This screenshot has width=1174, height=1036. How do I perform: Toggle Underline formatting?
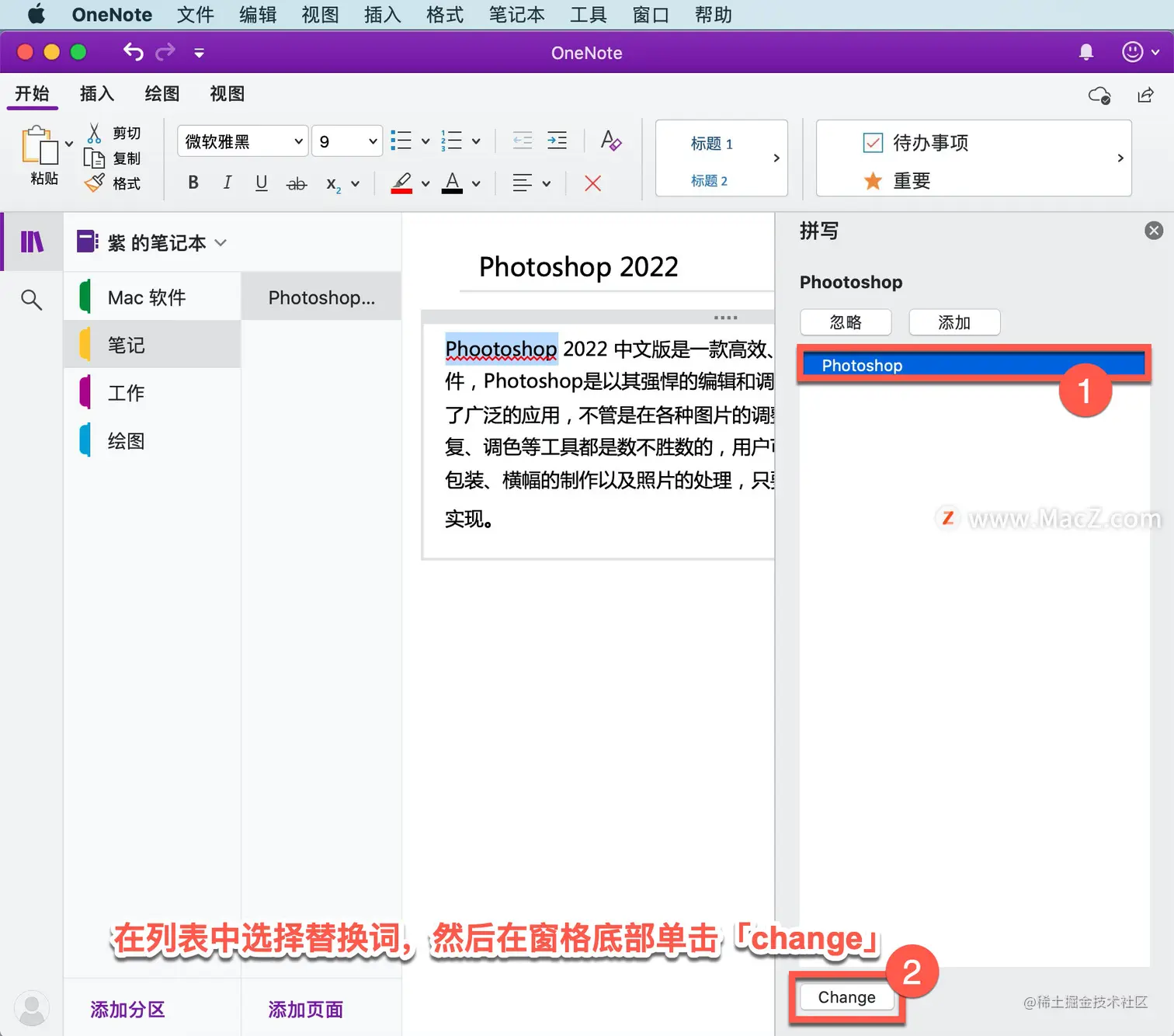click(262, 183)
